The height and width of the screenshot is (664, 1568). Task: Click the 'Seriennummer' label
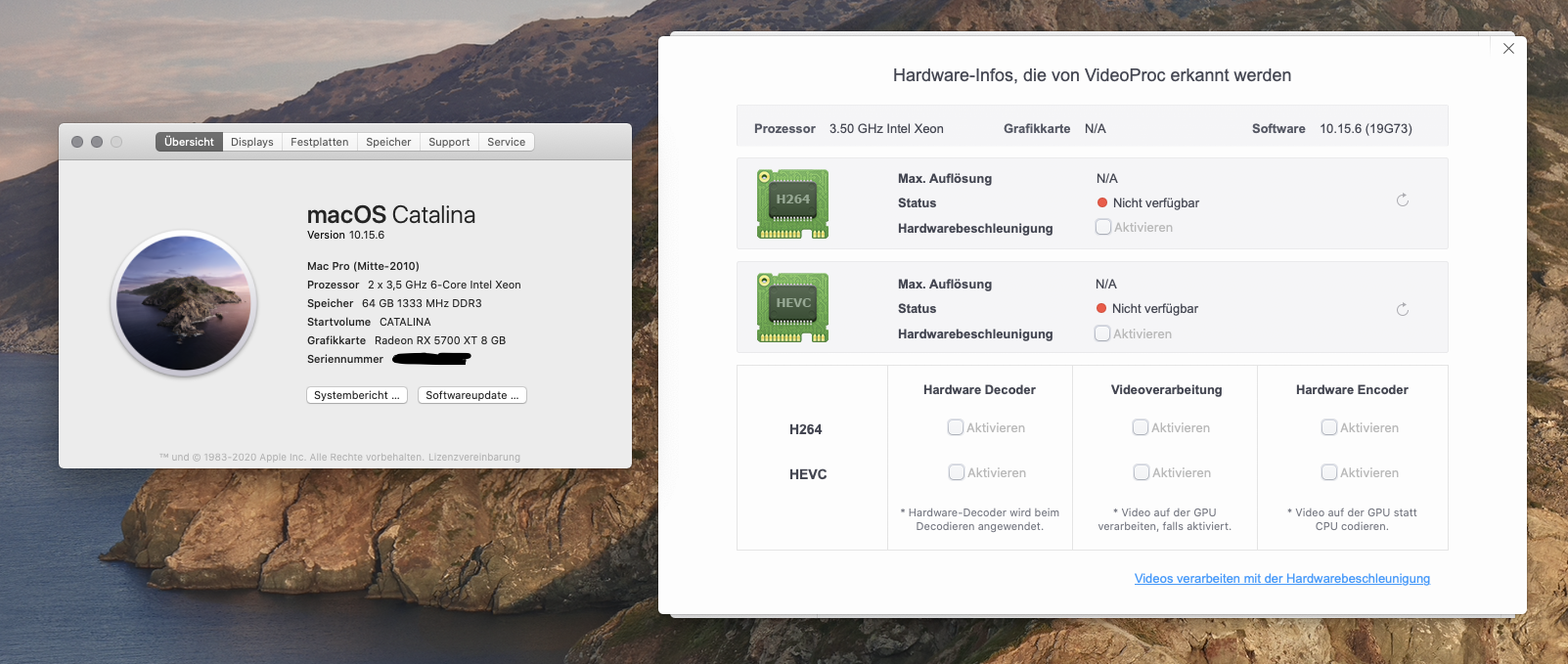345,359
